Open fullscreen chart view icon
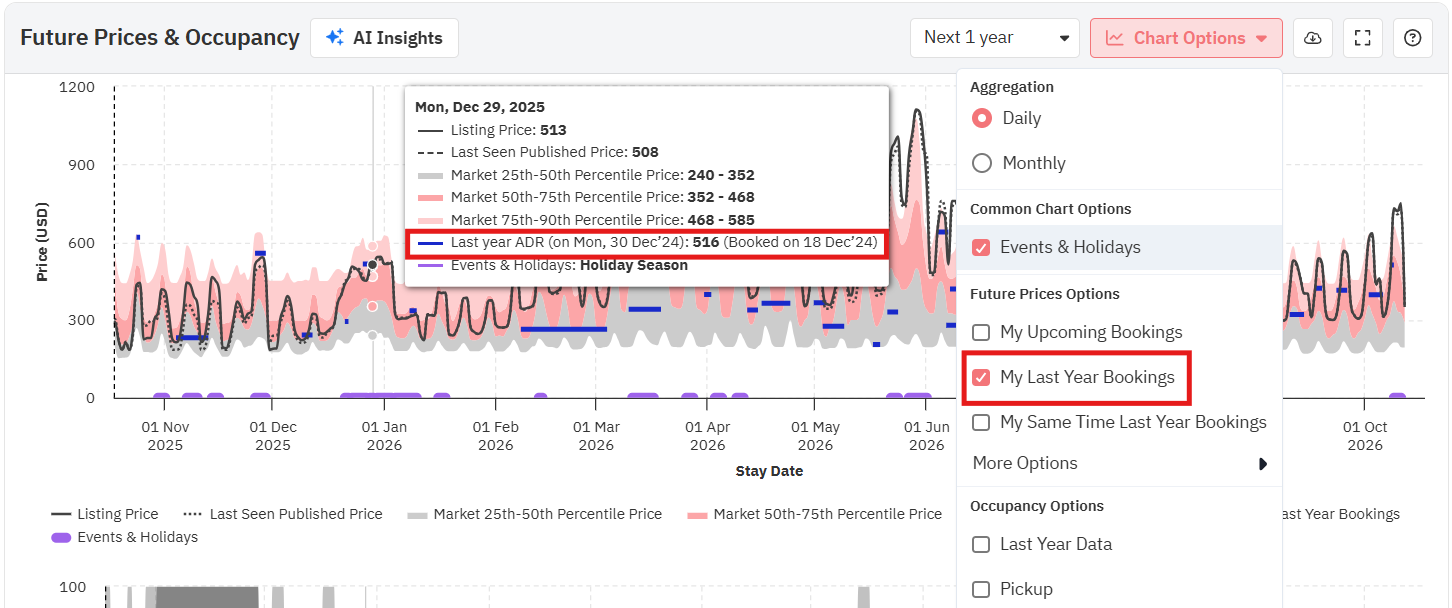 1362,38
